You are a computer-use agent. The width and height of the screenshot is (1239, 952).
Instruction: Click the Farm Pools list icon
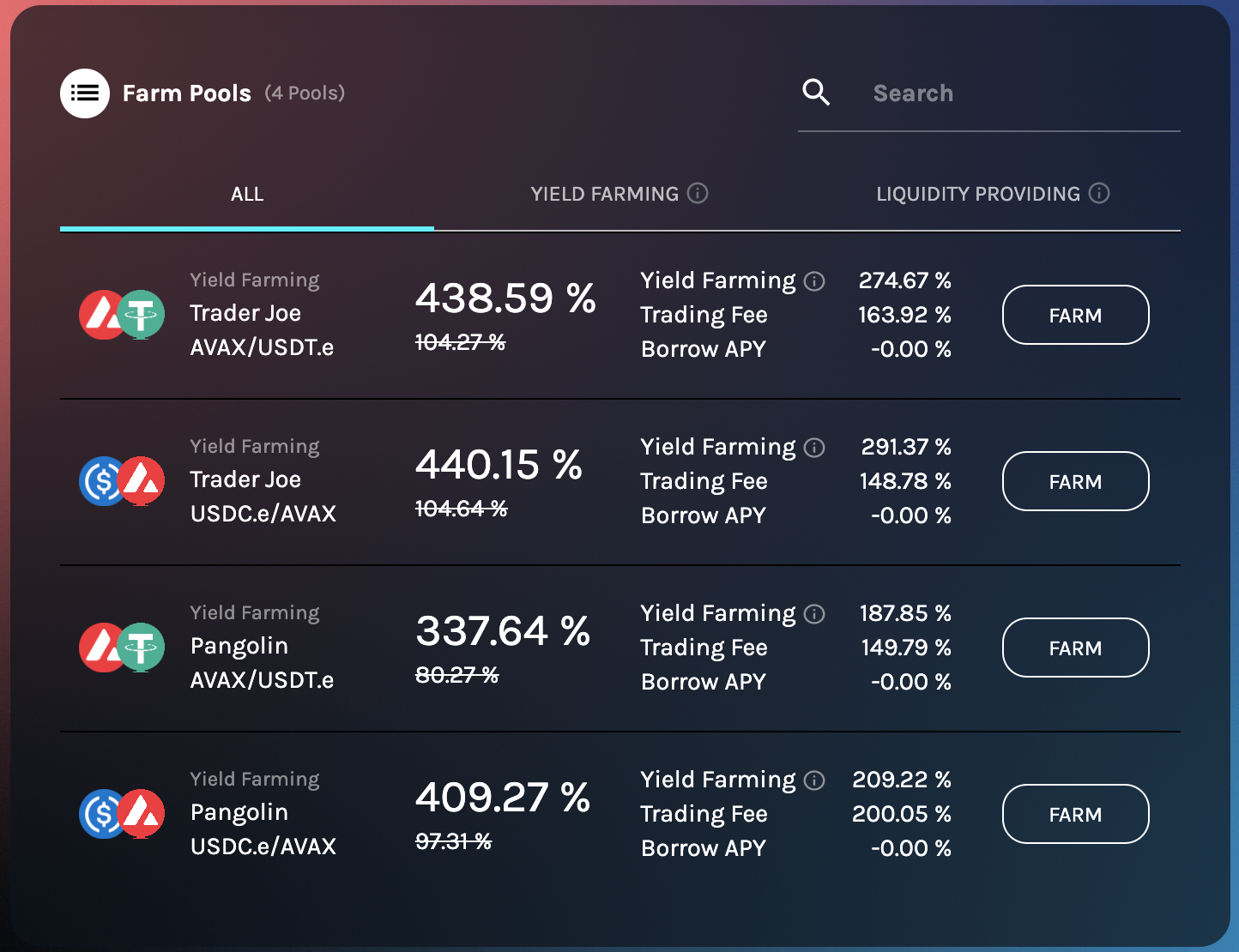[x=85, y=93]
